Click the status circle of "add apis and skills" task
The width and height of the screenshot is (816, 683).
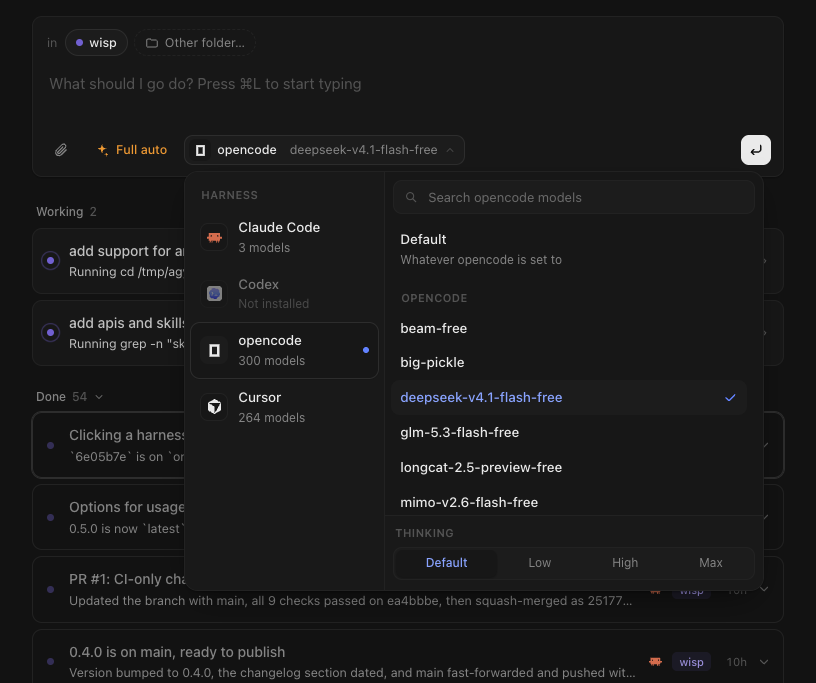coord(50,332)
